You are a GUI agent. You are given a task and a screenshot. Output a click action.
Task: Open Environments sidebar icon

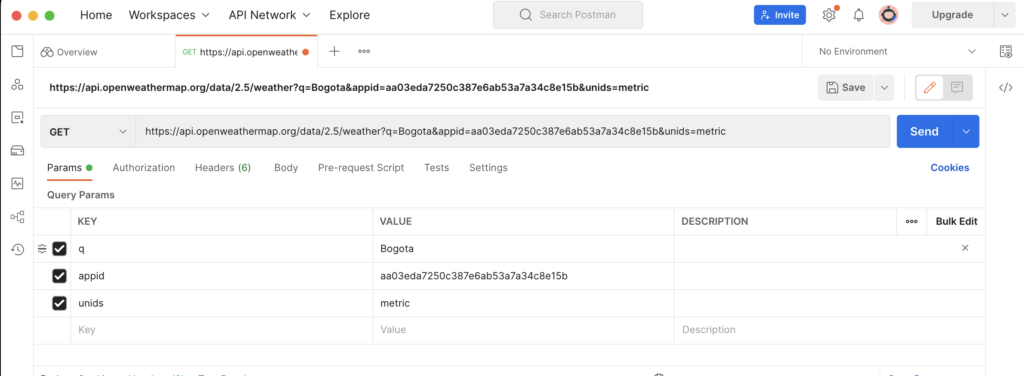coord(17,118)
